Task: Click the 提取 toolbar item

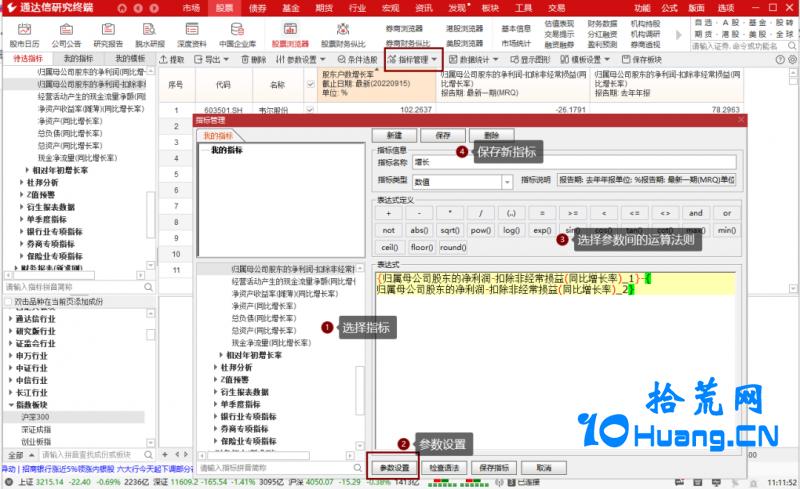Action: (x=172, y=60)
